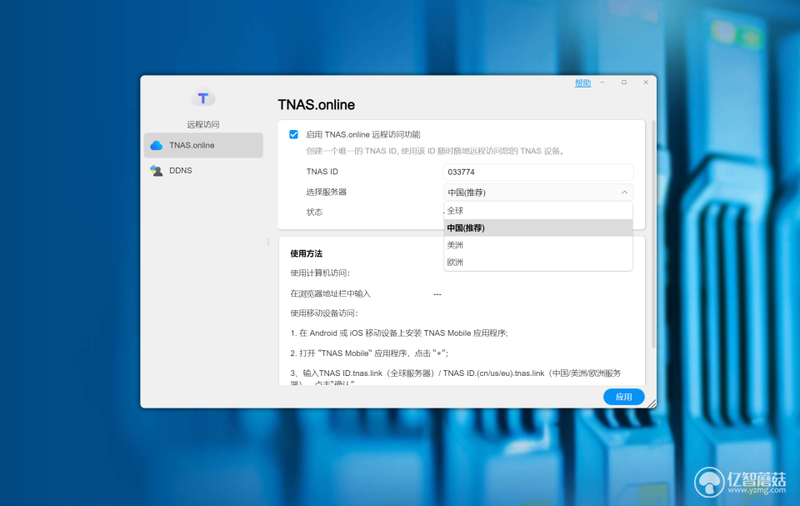800x506 pixels.
Task: Click the step 1 Android or iOS instruction
Action: click(x=399, y=333)
